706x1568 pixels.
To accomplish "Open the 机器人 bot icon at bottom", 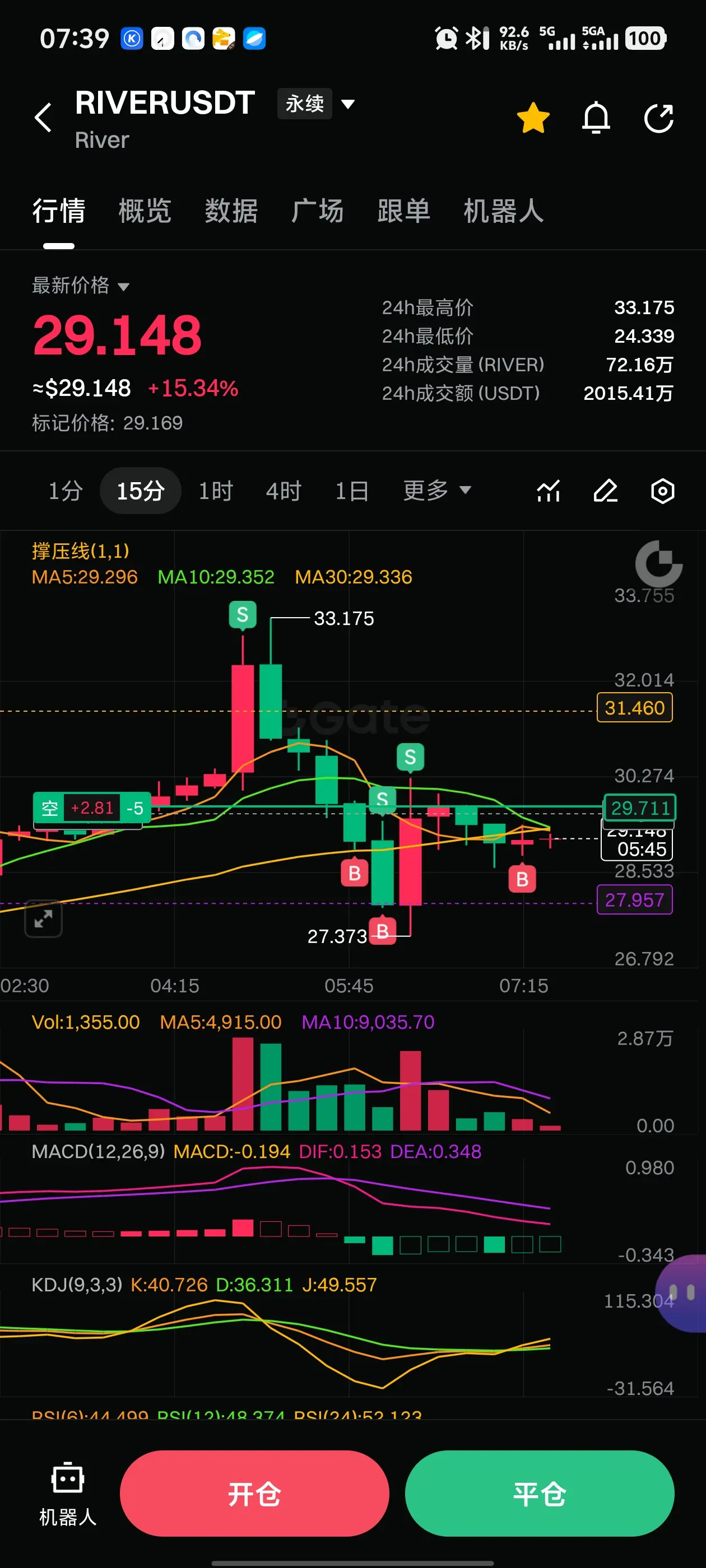I will coord(68,1493).
